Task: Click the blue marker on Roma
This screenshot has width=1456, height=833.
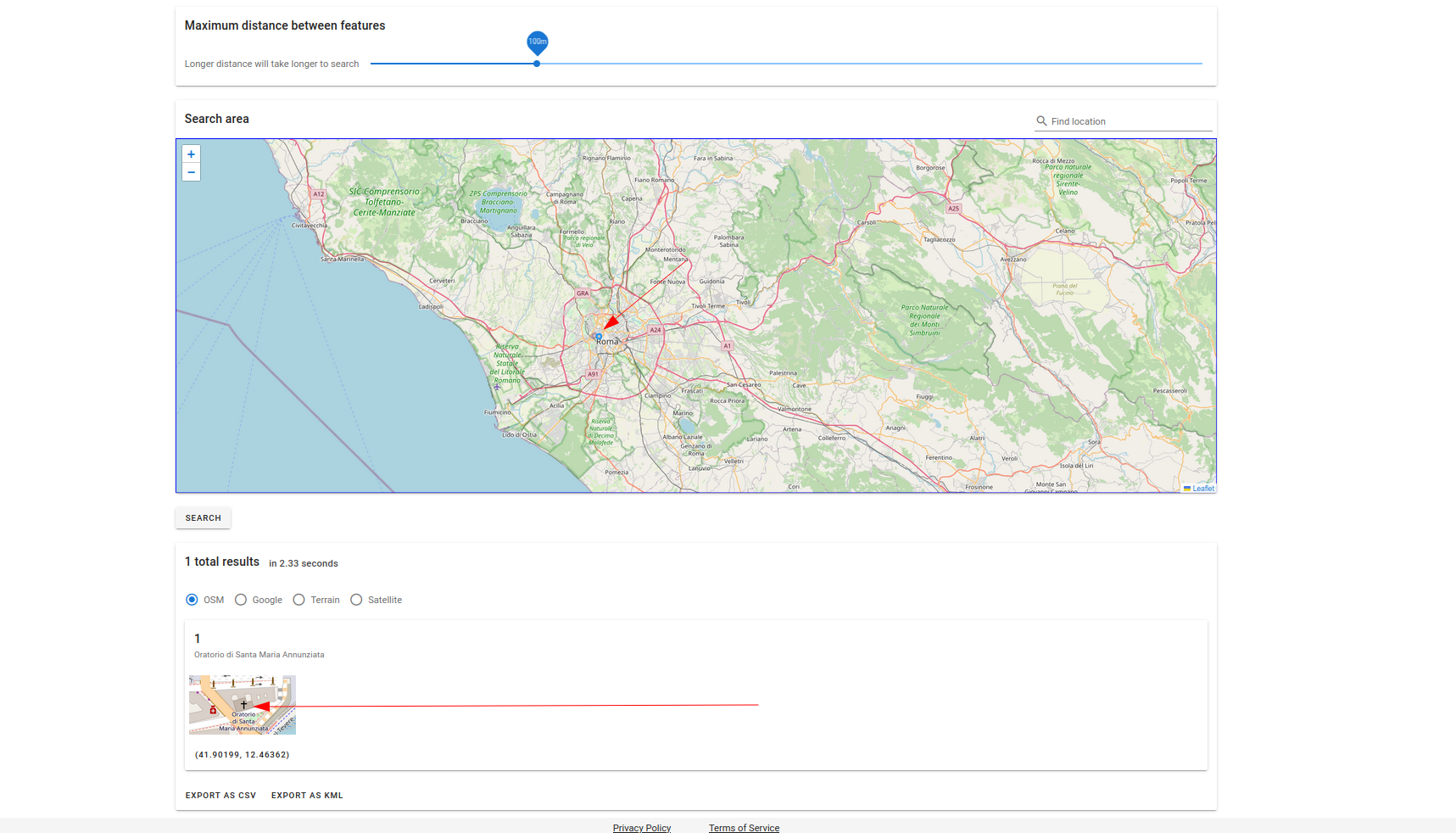Action: tap(599, 337)
